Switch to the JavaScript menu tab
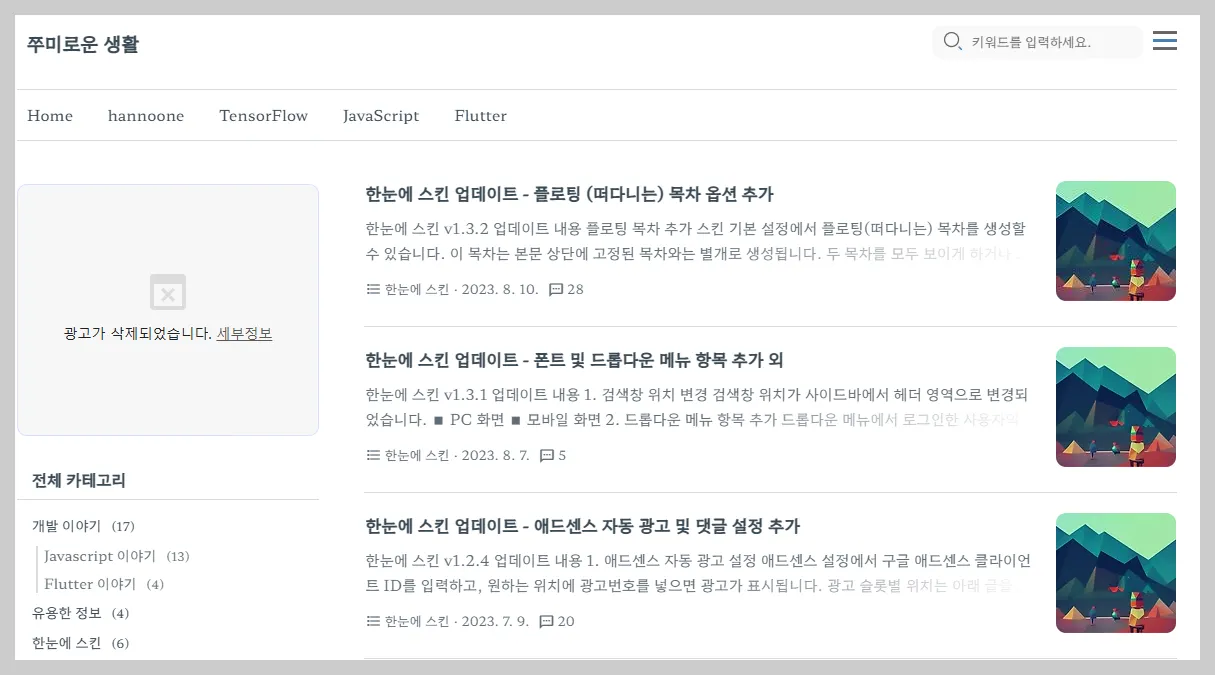The width and height of the screenshot is (1215, 675). 381,115
